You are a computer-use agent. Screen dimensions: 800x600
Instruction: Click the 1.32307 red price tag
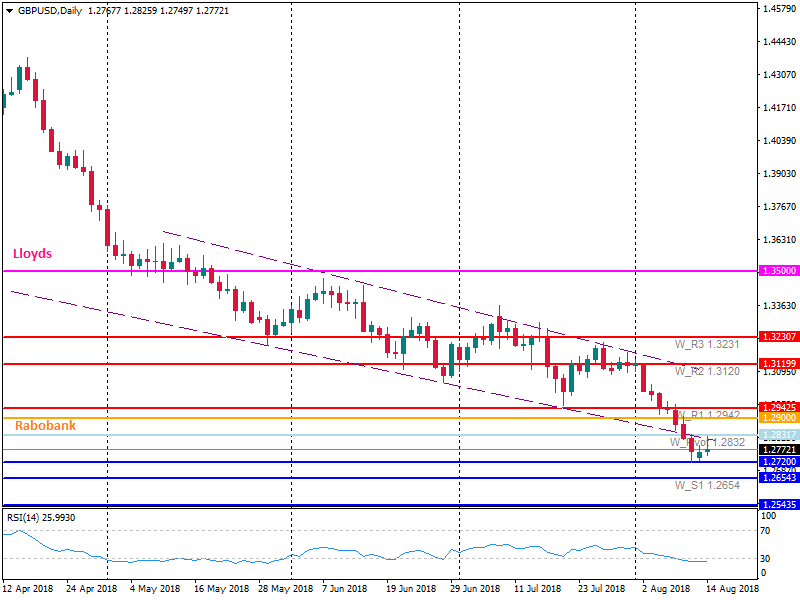777,338
